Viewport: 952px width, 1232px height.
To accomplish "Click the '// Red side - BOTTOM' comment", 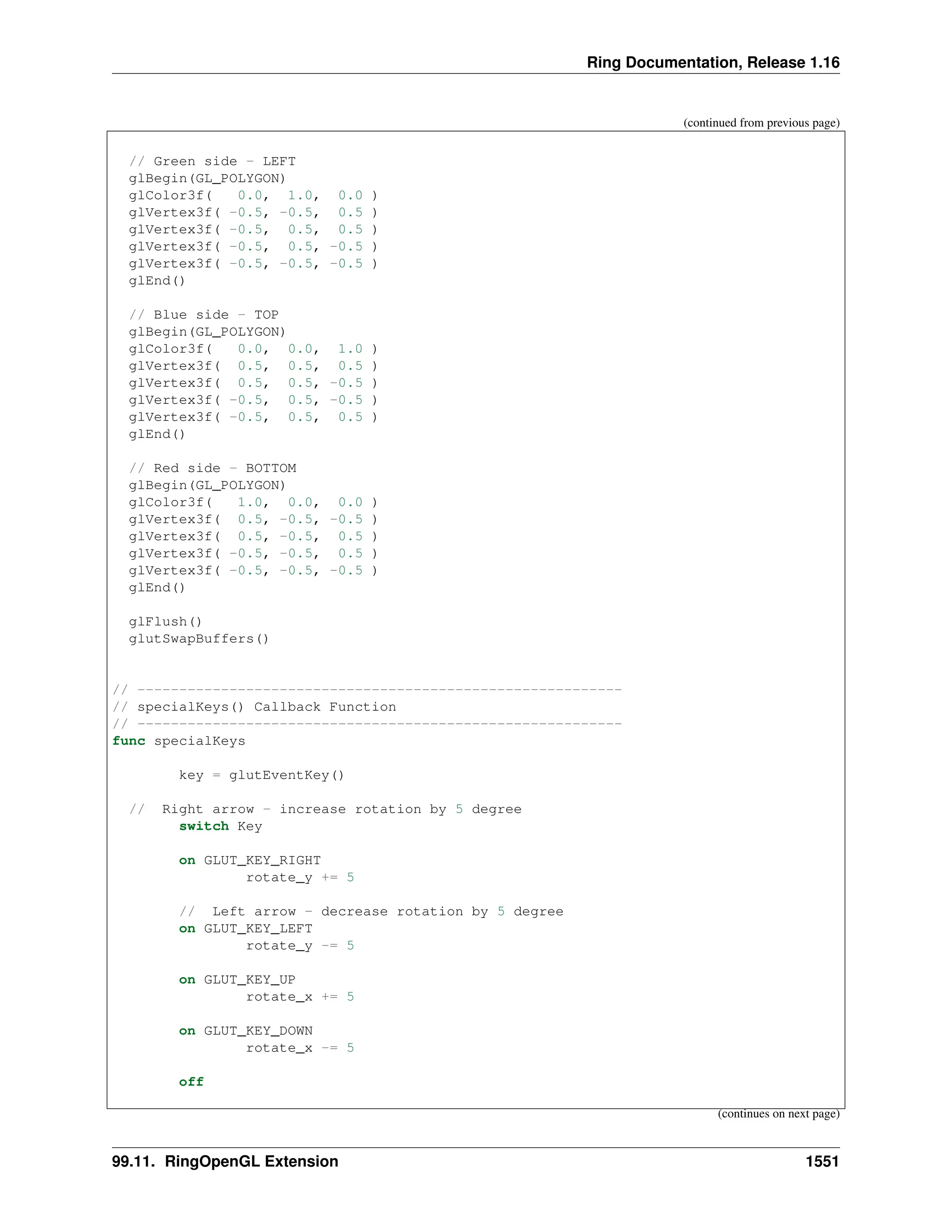I will 212,468.
